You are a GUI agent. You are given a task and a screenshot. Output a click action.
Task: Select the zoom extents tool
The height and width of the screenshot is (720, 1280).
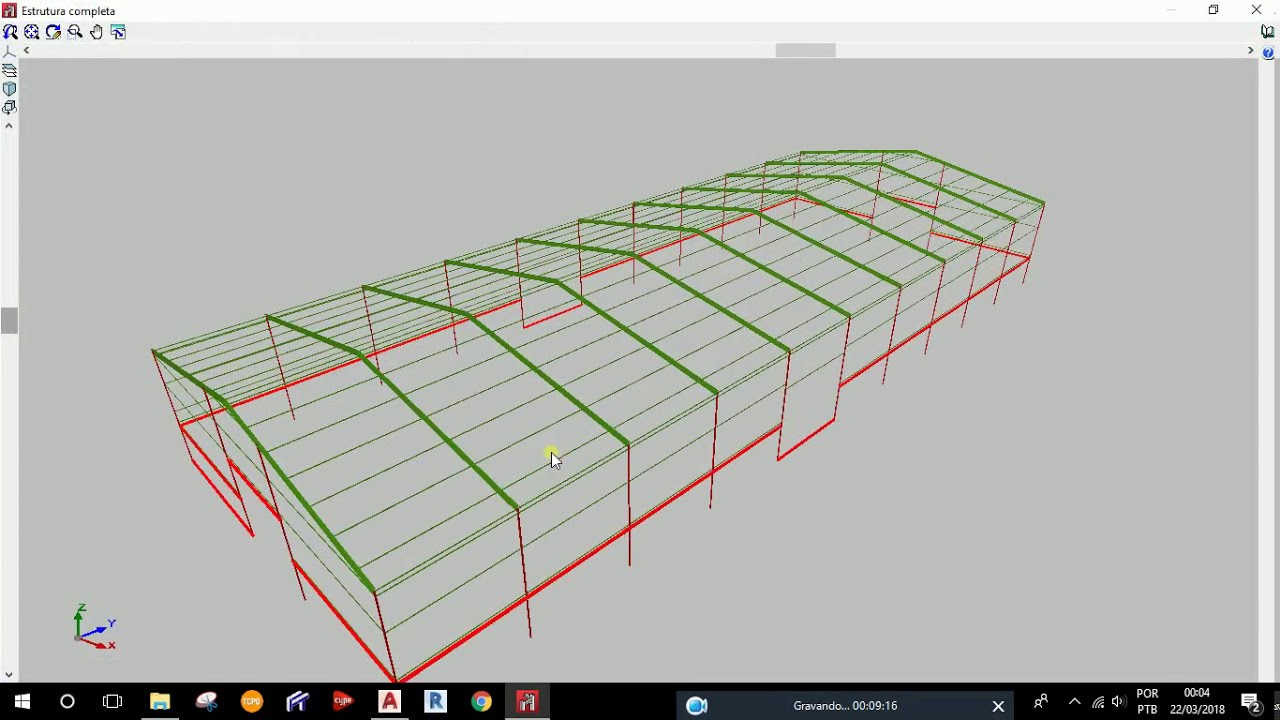pos(32,32)
